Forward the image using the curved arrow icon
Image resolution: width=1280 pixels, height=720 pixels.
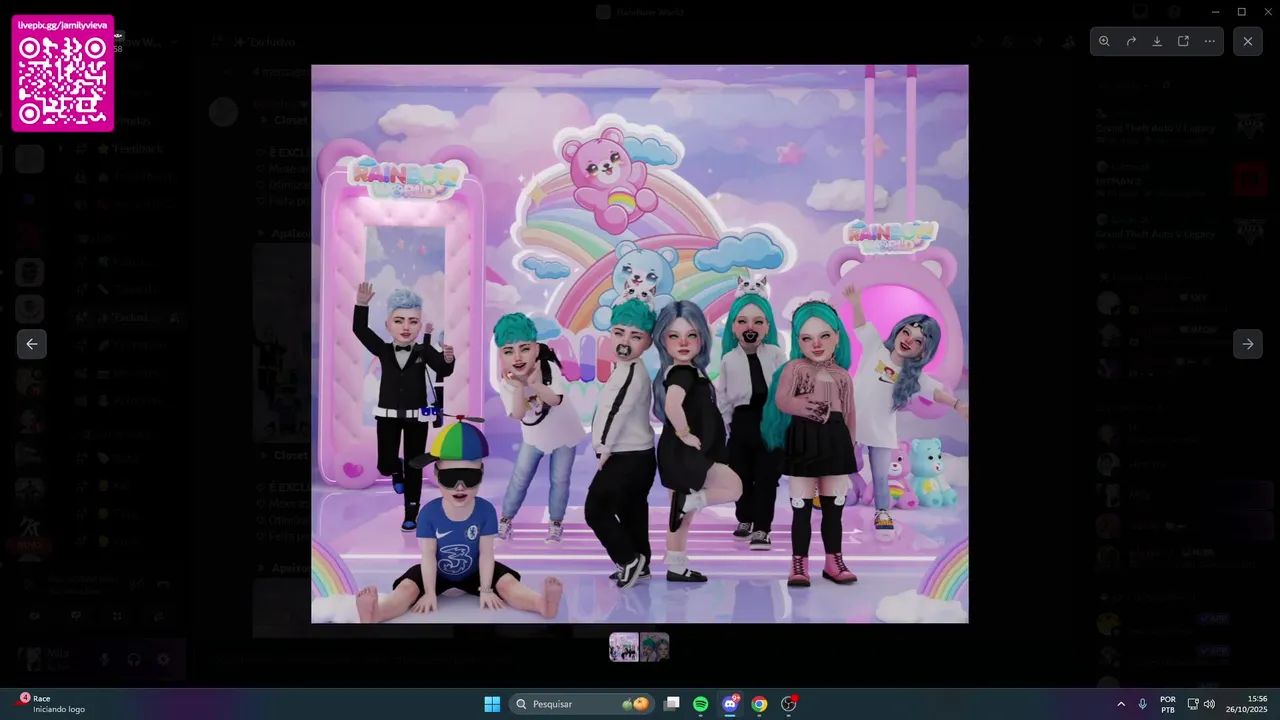click(1131, 41)
